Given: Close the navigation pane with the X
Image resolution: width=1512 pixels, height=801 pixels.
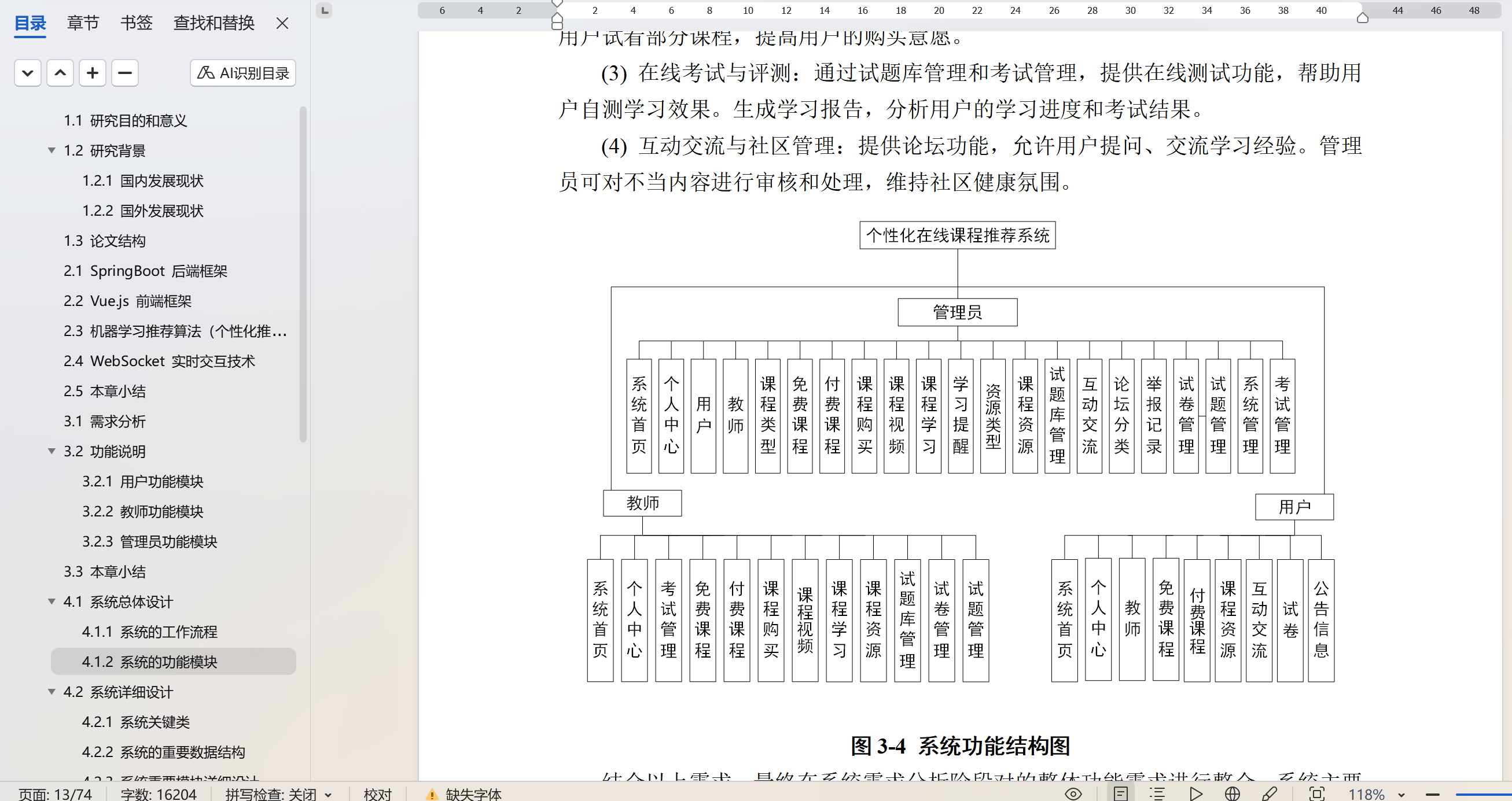Looking at the screenshot, I should 282,23.
